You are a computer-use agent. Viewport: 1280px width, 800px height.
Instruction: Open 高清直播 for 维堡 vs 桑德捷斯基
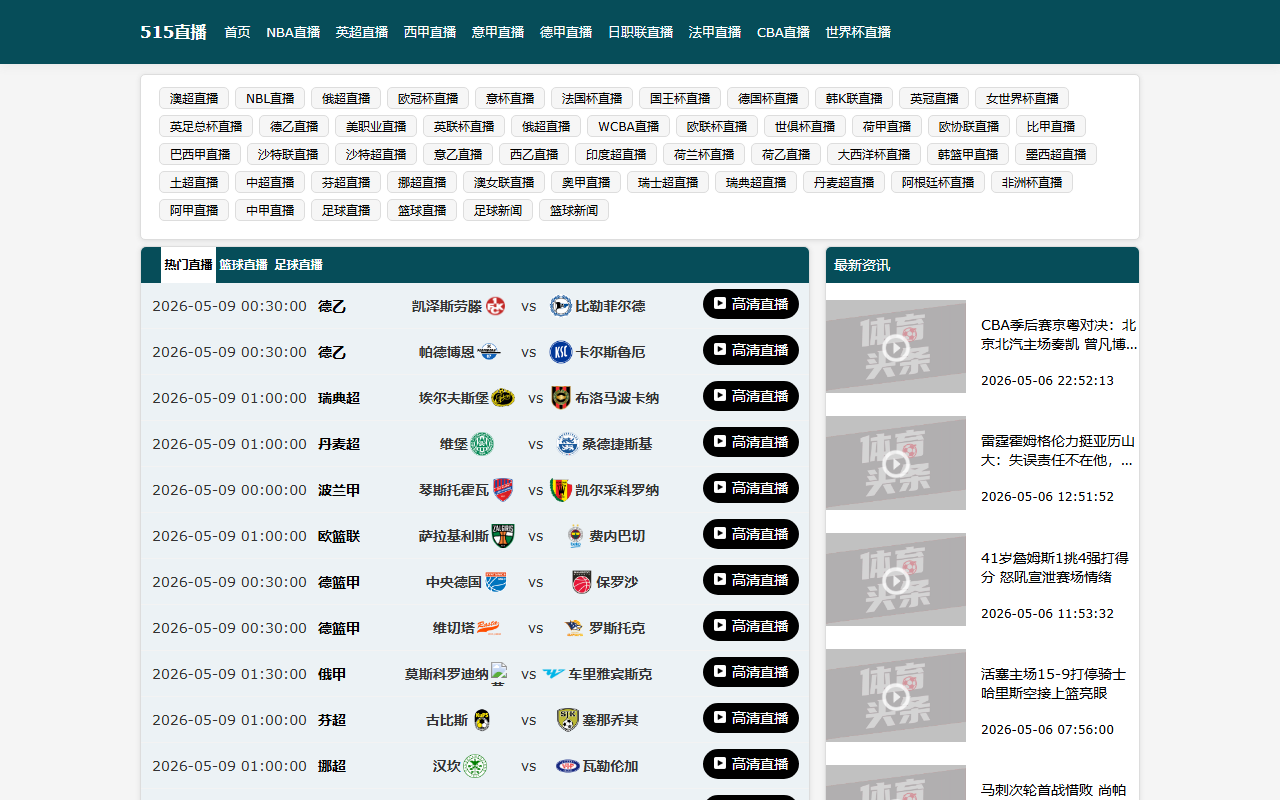click(x=751, y=442)
